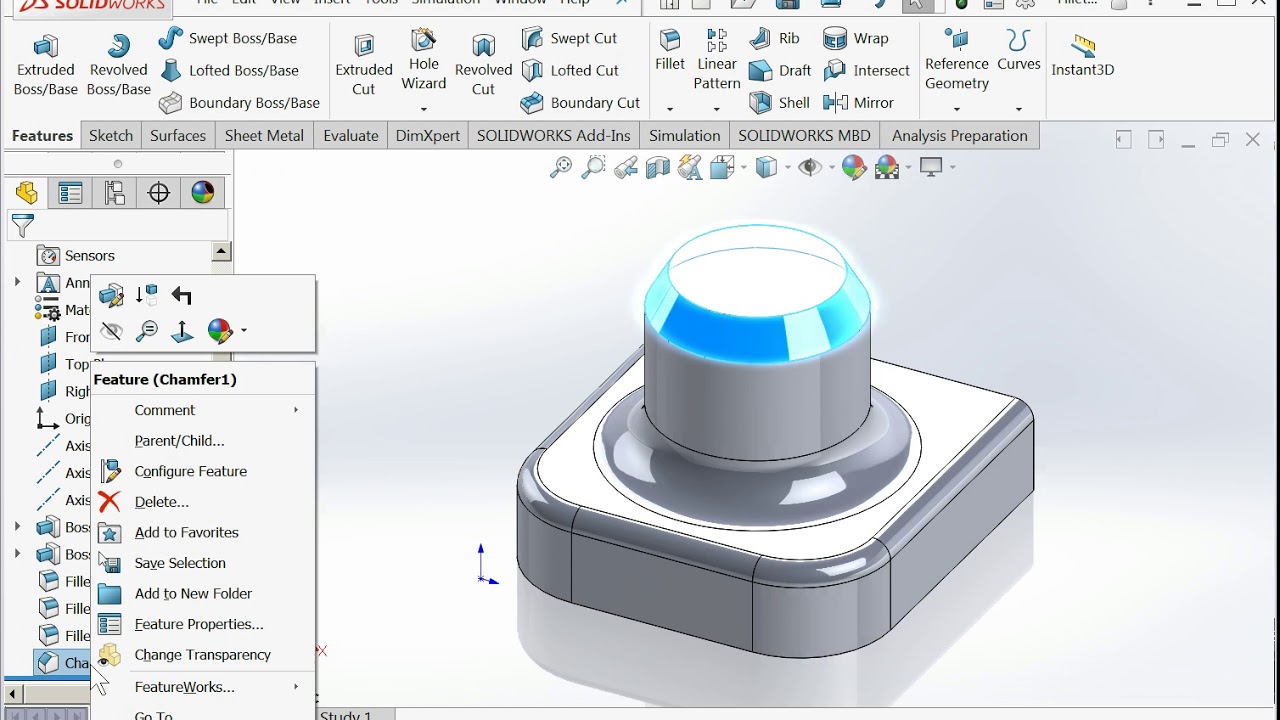Click the Rib tool
This screenshot has height=720, width=1280.
click(x=775, y=38)
